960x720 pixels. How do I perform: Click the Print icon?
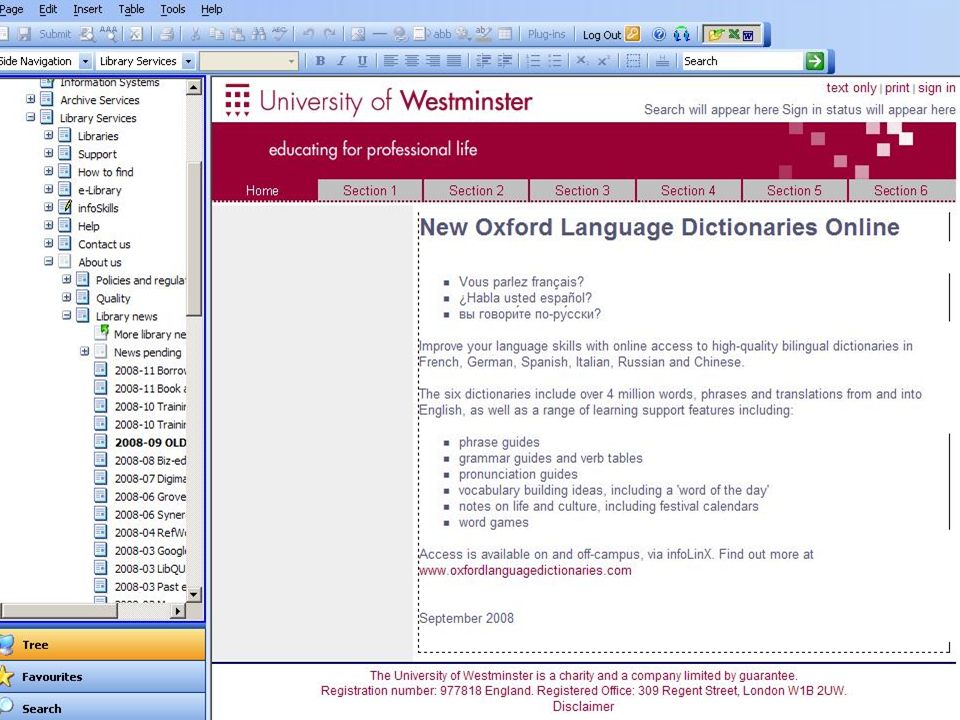pos(167,34)
